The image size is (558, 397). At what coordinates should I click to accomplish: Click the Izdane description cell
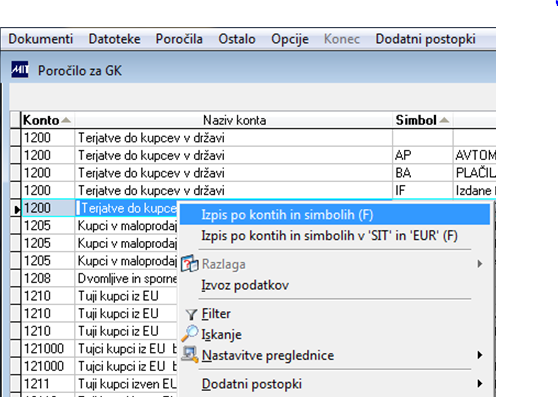[x=475, y=190]
